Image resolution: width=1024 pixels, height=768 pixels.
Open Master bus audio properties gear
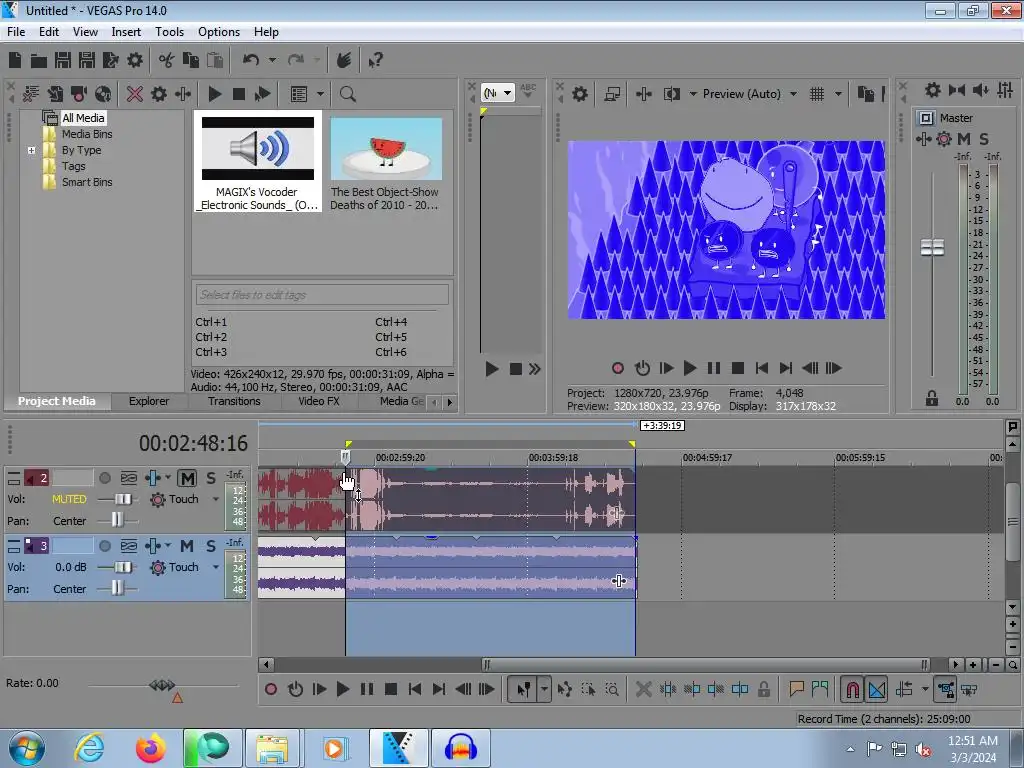click(x=933, y=90)
